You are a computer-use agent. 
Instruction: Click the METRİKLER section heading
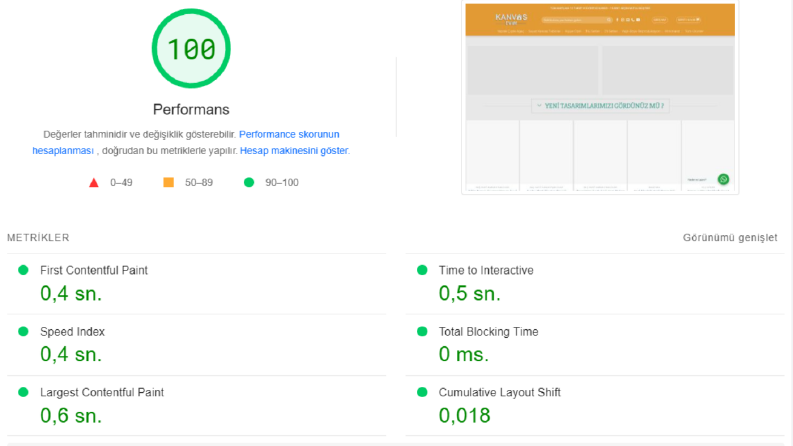38,238
